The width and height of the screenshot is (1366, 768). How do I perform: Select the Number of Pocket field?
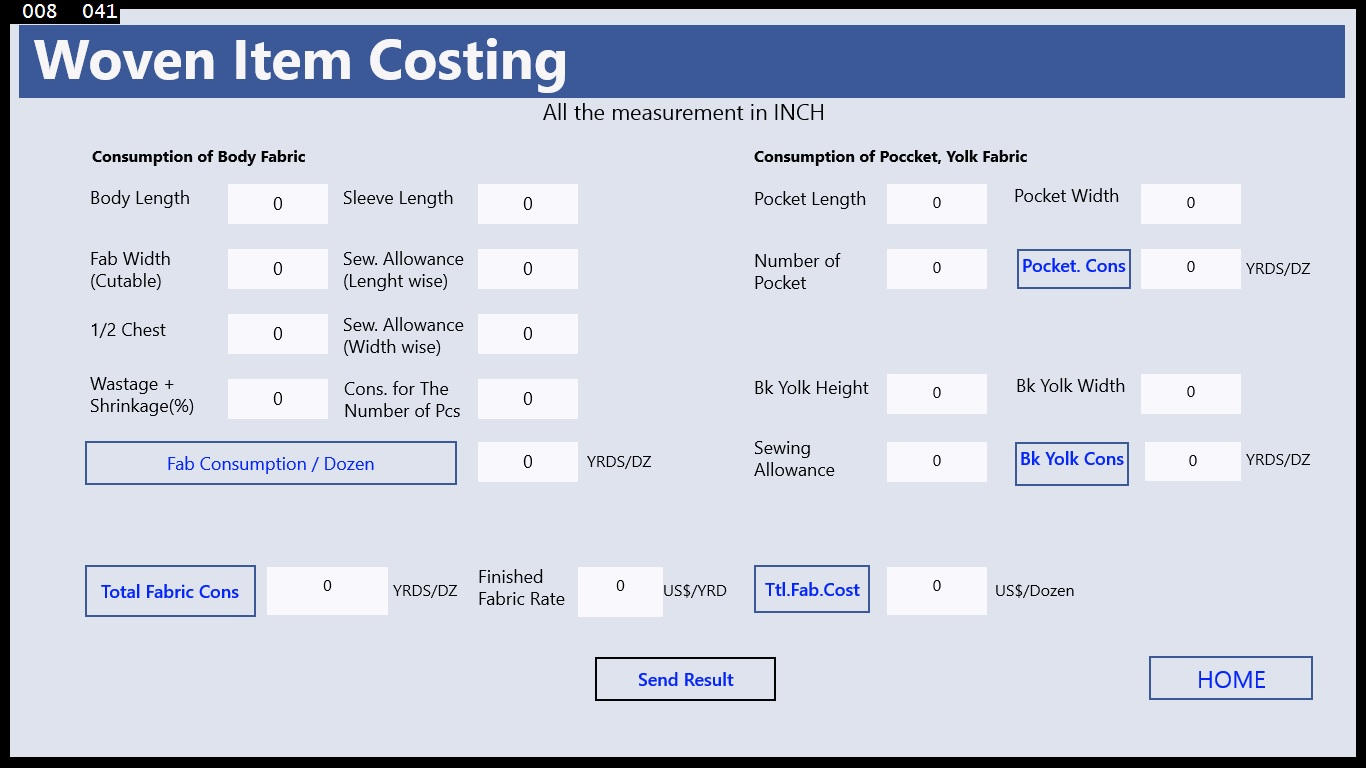tap(936, 268)
